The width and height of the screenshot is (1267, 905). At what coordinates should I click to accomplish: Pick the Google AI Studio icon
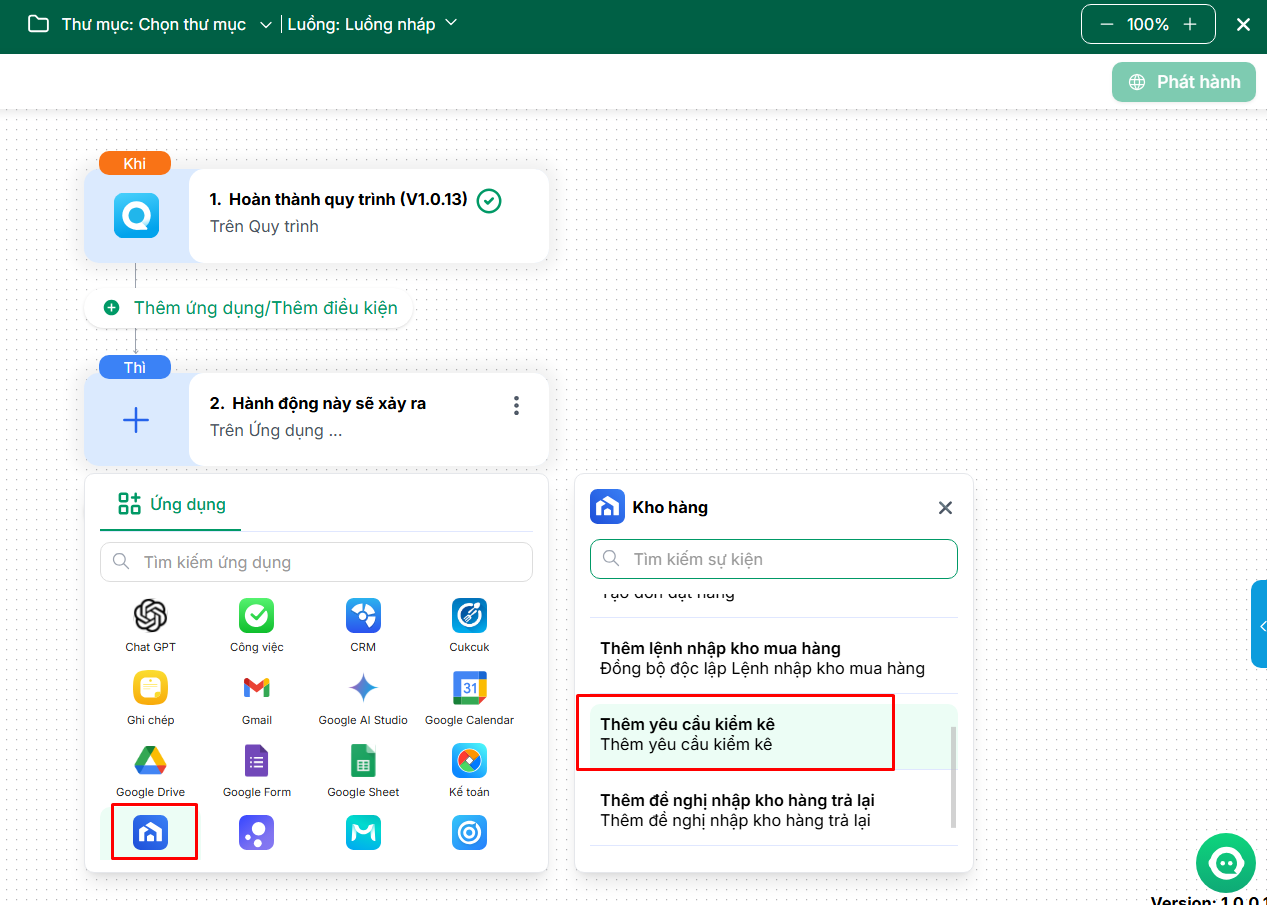[x=363, y=688]
